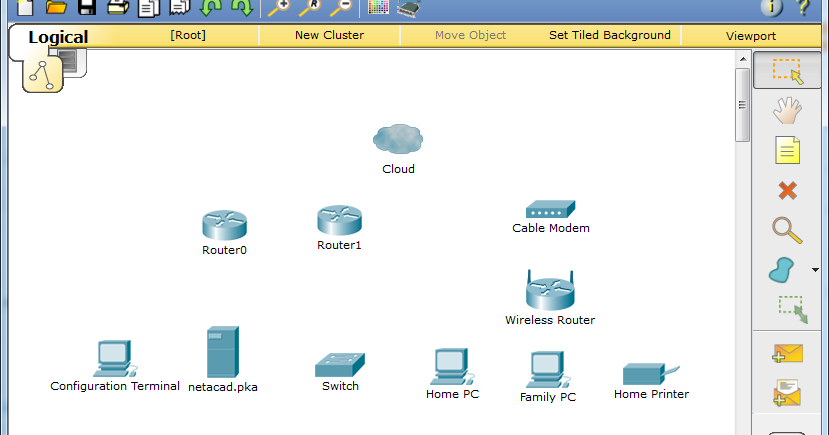
Task: Choose the Inspect magnifier tool
Action: pos(787,230)
